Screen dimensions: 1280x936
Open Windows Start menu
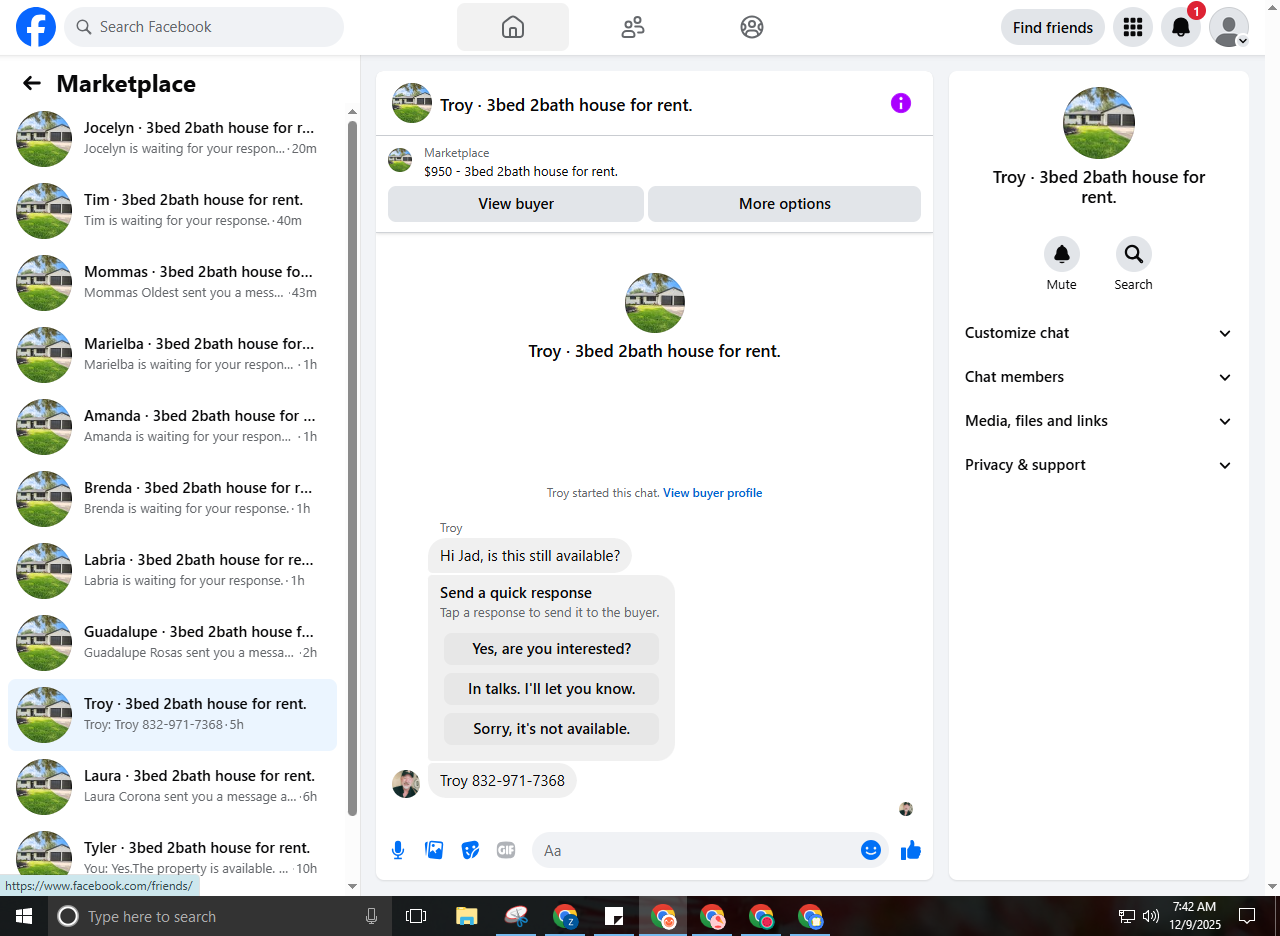point(24,916)
